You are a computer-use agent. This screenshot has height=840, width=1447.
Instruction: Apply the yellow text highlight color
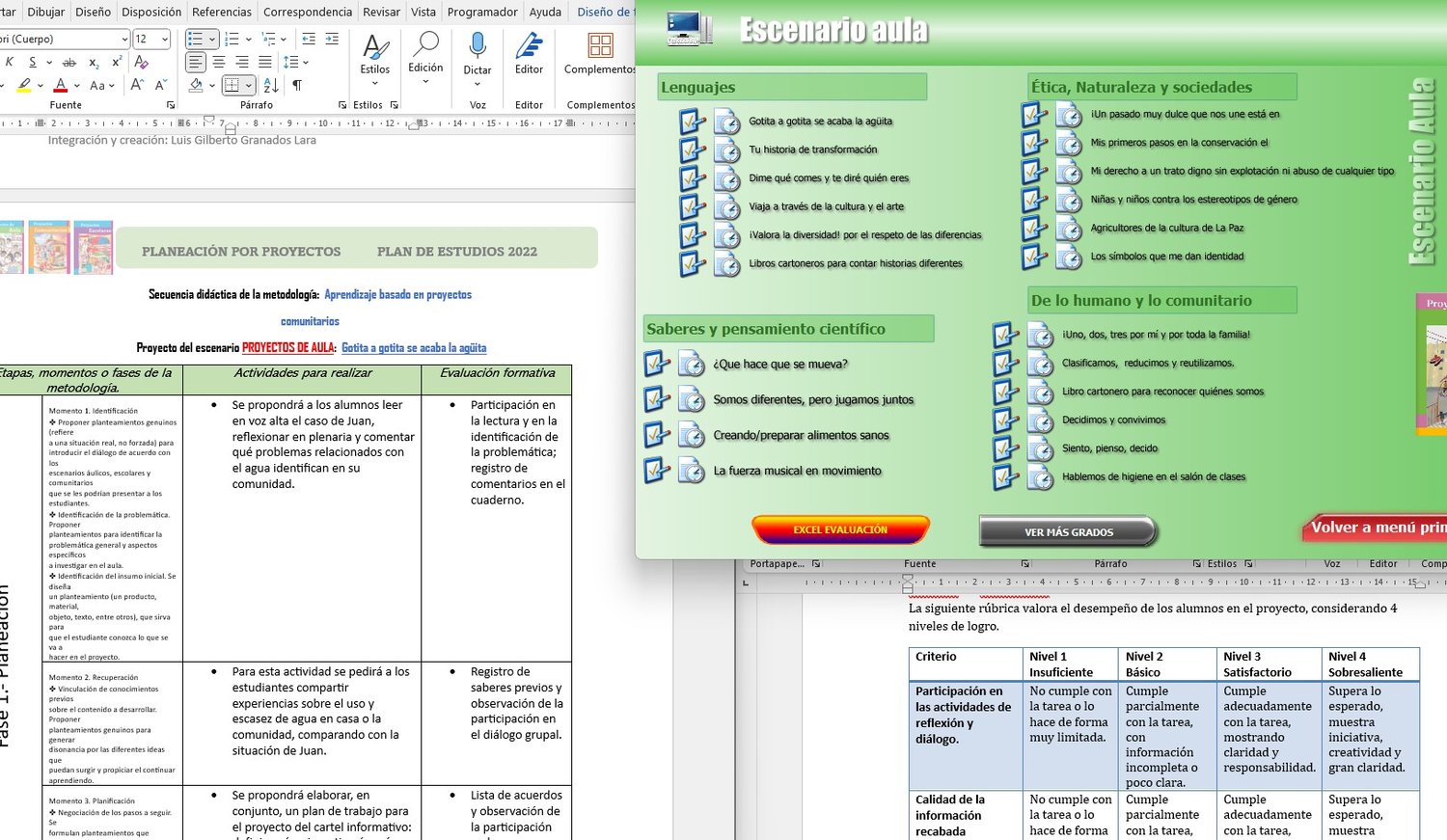pyautogui.click(x=25, y=85)
